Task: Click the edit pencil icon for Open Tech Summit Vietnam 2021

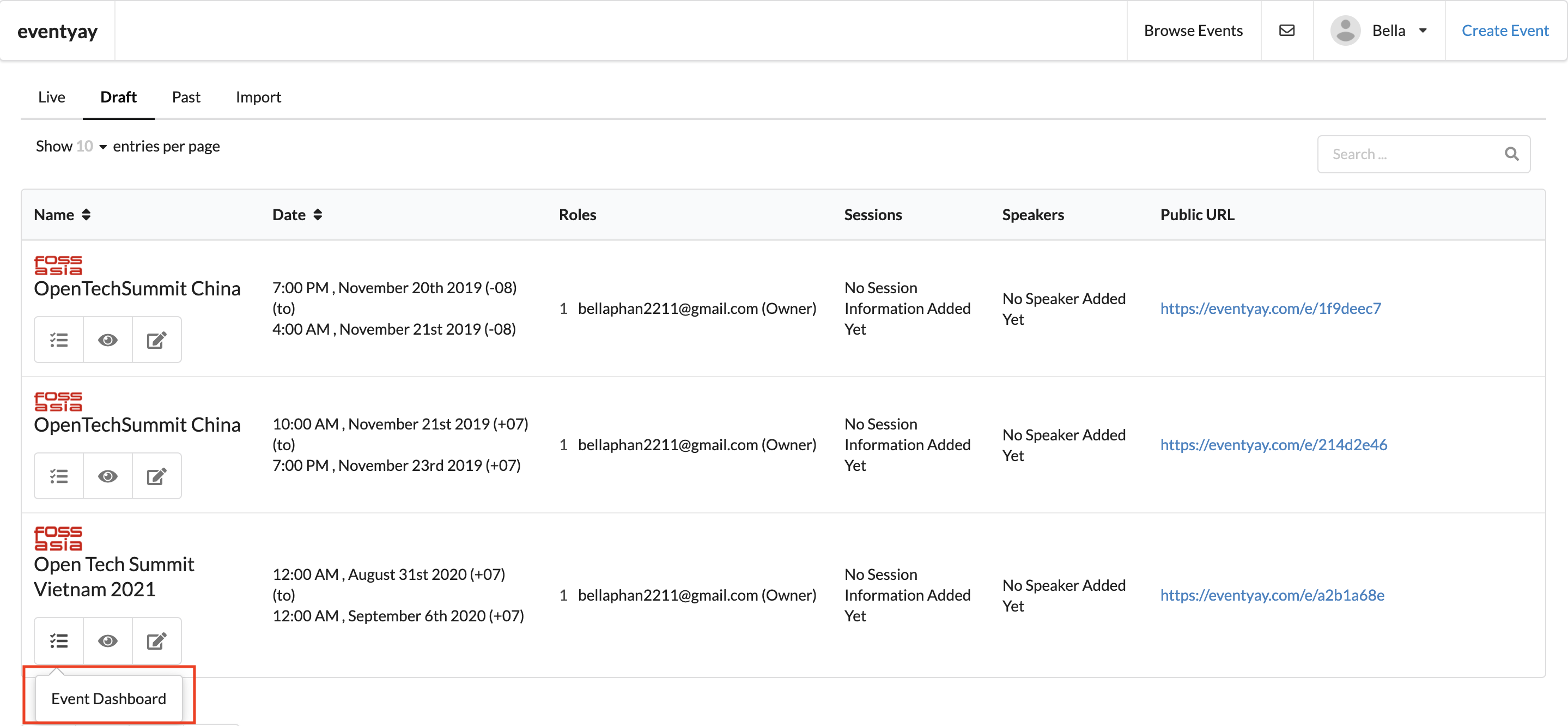Action: [x=157, y=640]
